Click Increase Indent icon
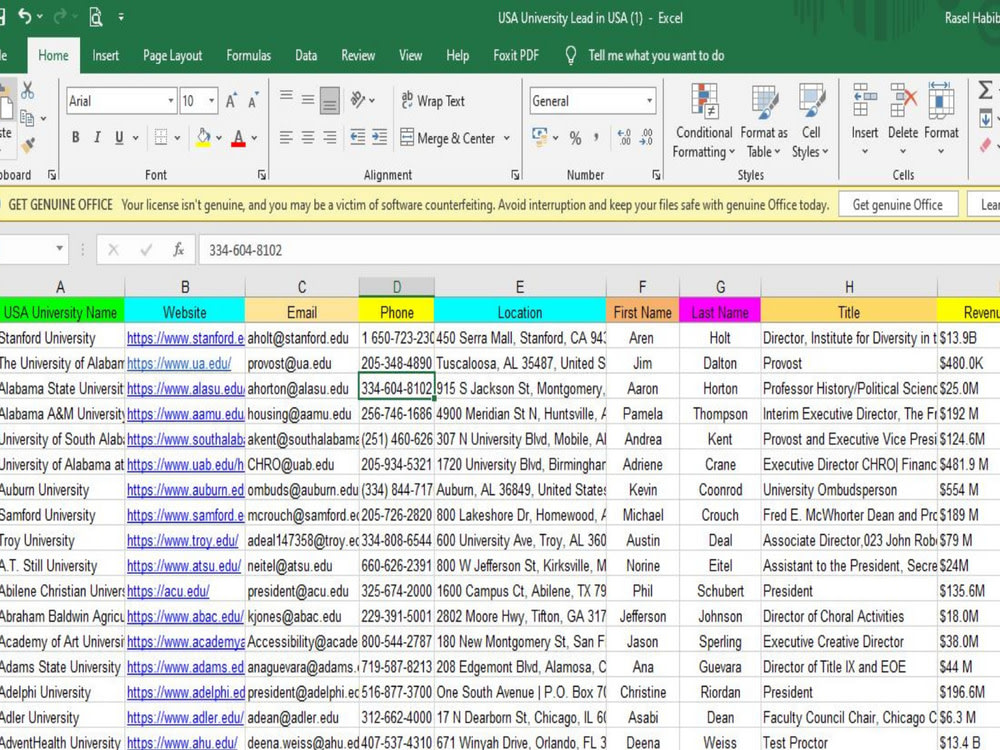1000x750 pixels. pos(379,137)
